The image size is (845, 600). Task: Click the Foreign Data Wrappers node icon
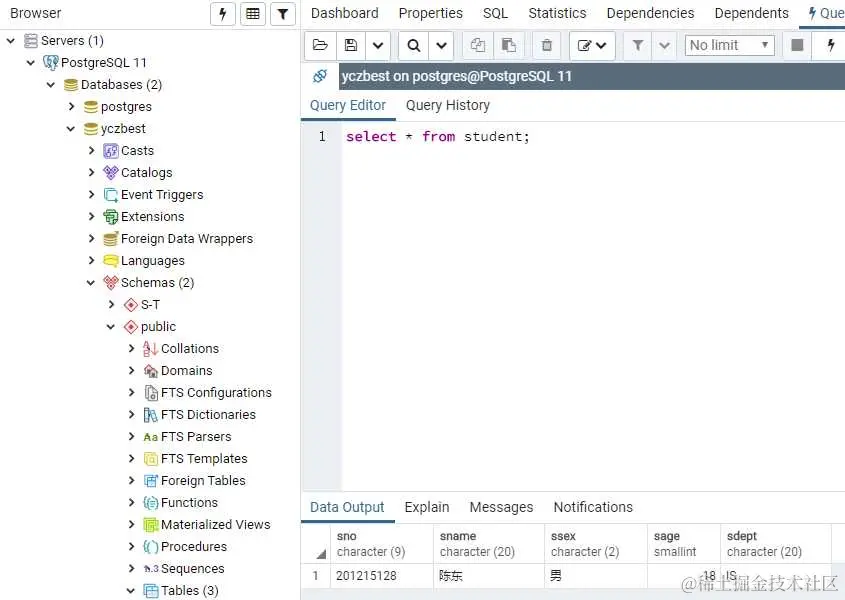pyautogui.click(x=110, y=238)
